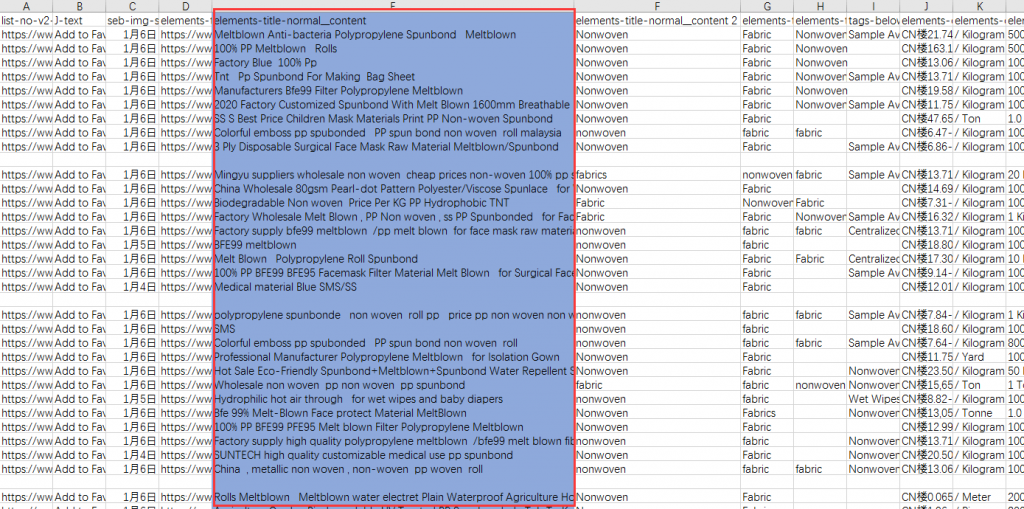The height and width of the screenshot is (509, 1024).
Task: Select cell 'Professional Manufacturer Polypropylene Meltblown for Isolation Gown'
Action: (x=394, y=357)
